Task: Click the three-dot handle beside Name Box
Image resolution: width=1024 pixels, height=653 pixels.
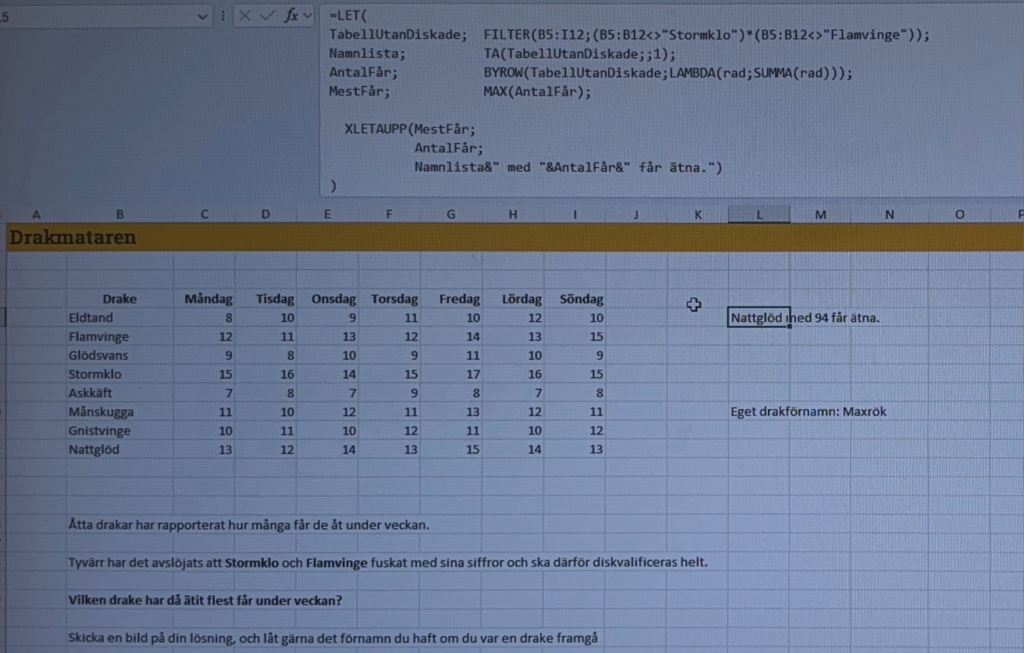Action: [223, 16]
